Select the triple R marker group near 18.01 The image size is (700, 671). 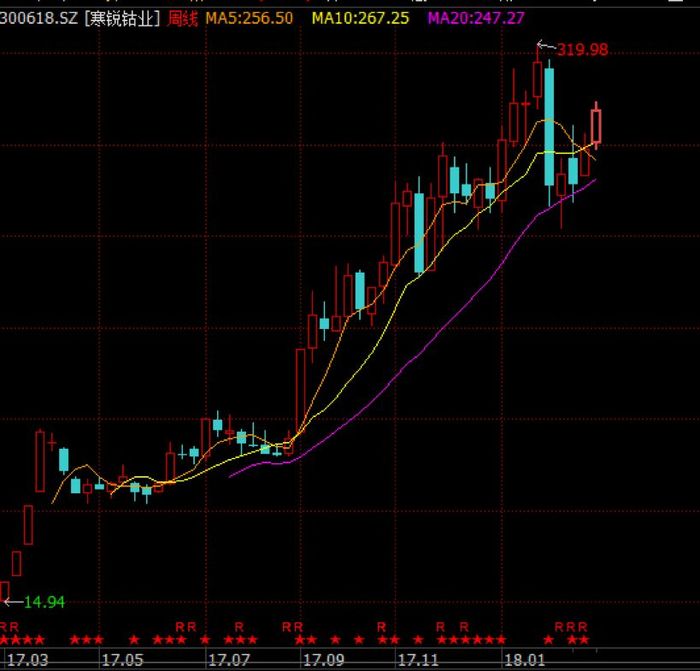point(571,627)
